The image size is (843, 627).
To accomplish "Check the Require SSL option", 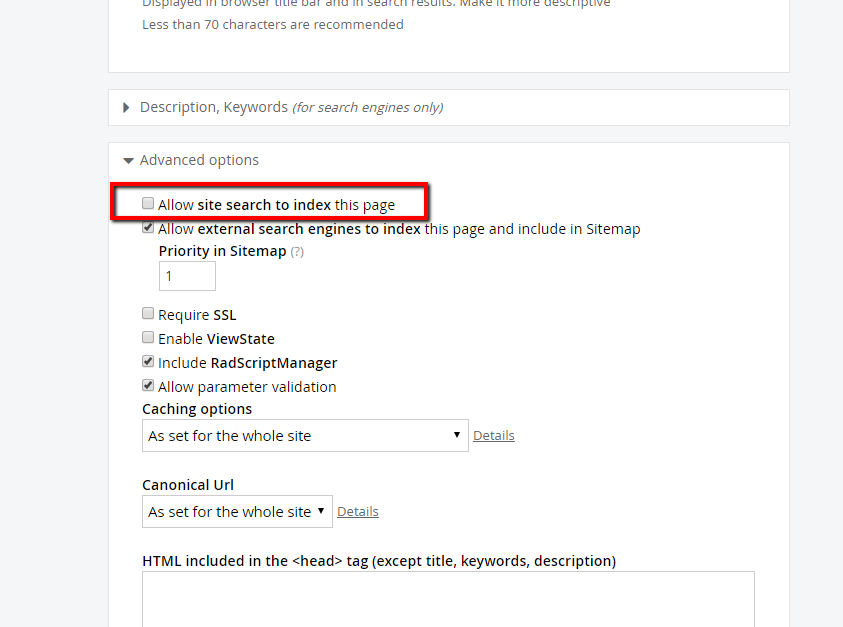I will (148, 313).
